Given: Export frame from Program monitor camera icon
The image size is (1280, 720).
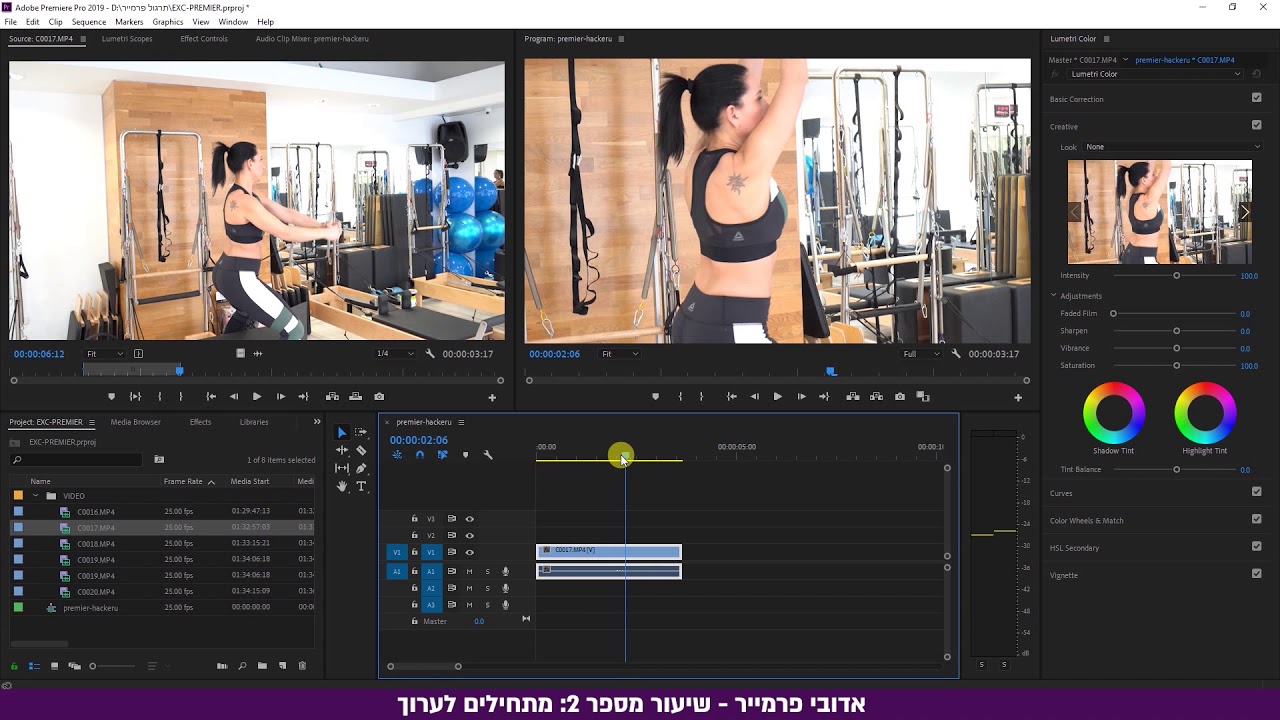Looking at the screenshot, I should 900,397.
